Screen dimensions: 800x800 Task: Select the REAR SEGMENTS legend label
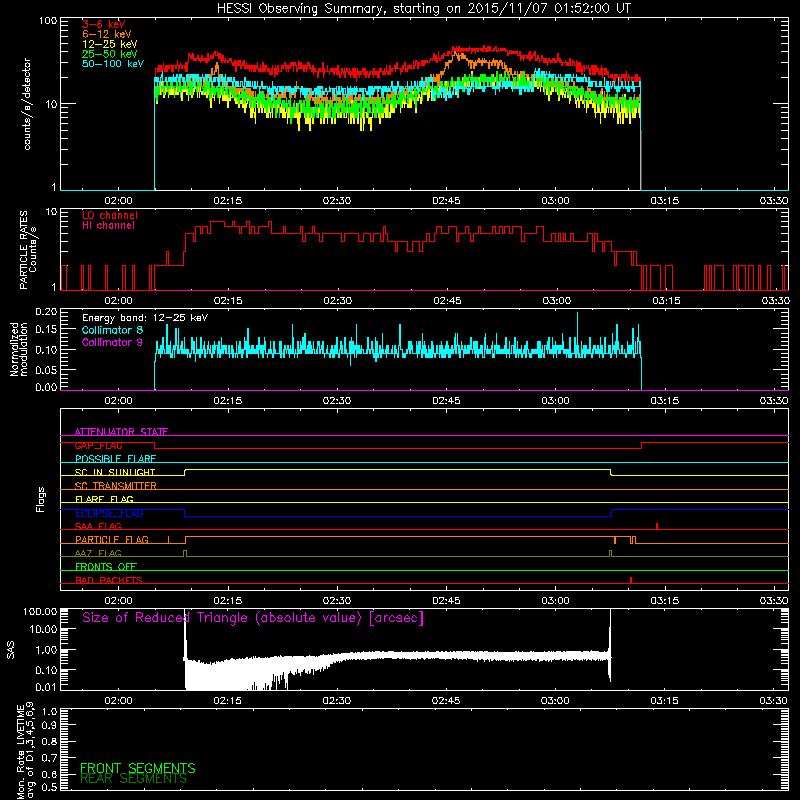tap(134, 779)
